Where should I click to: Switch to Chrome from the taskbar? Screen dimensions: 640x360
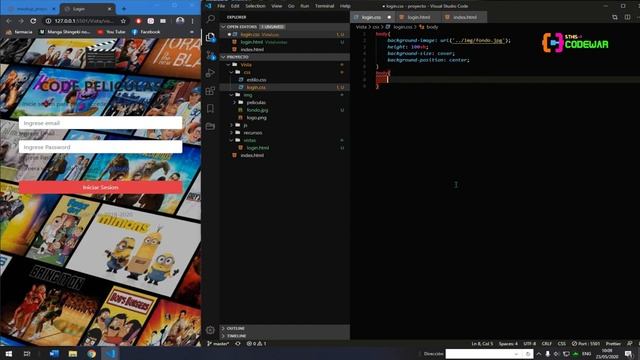click(91, 353)
